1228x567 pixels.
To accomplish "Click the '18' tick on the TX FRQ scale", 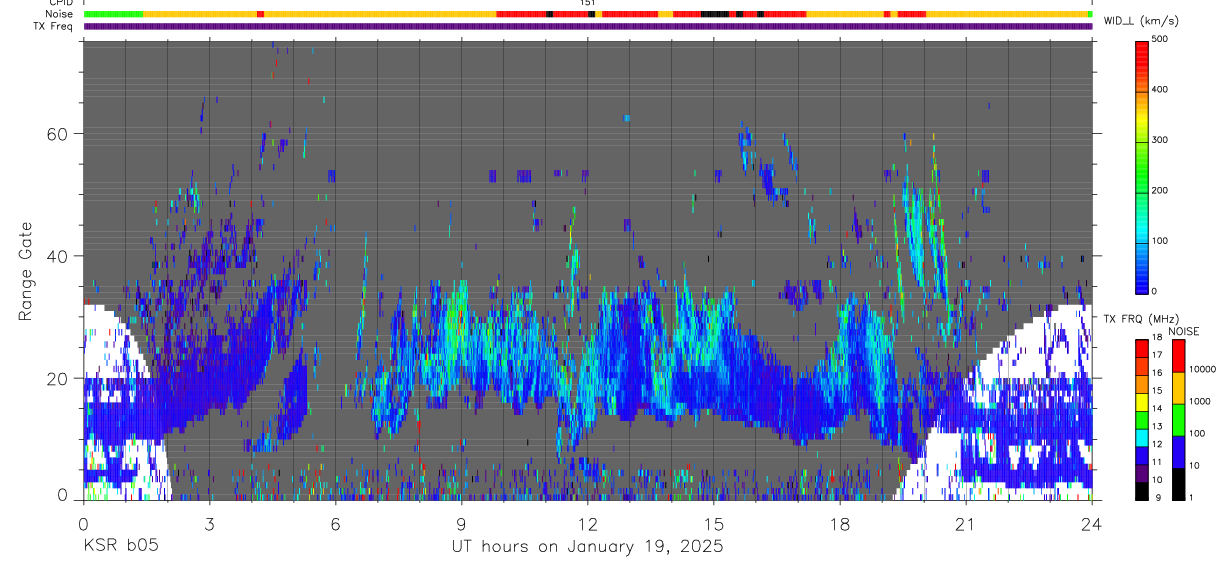I will (1157, 338).
